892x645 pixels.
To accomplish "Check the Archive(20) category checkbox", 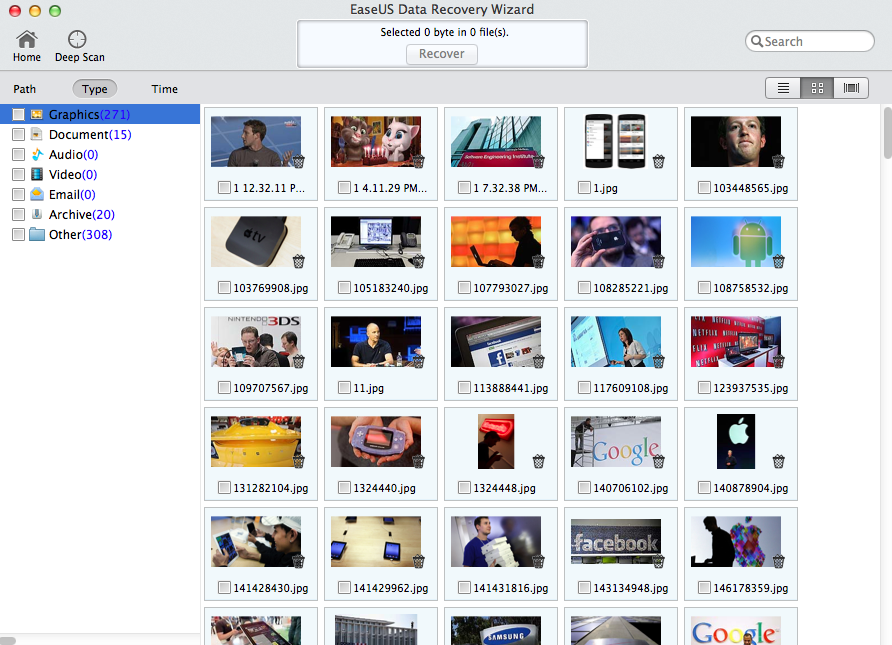I will click(18, 214).
